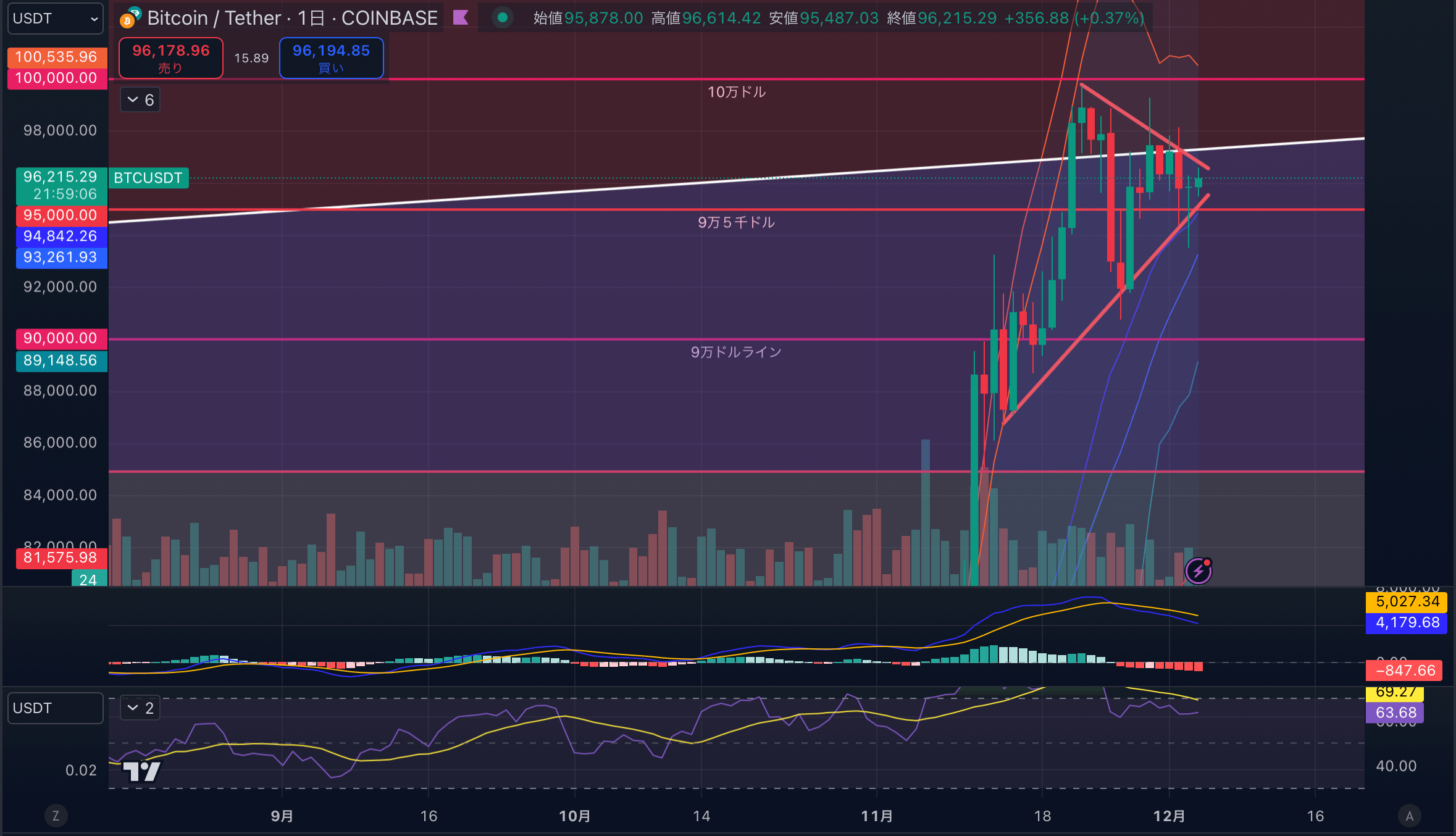Expand the collapsed indicator legend showing 6
Screen dimensions: 1456x836
(140, 99)
